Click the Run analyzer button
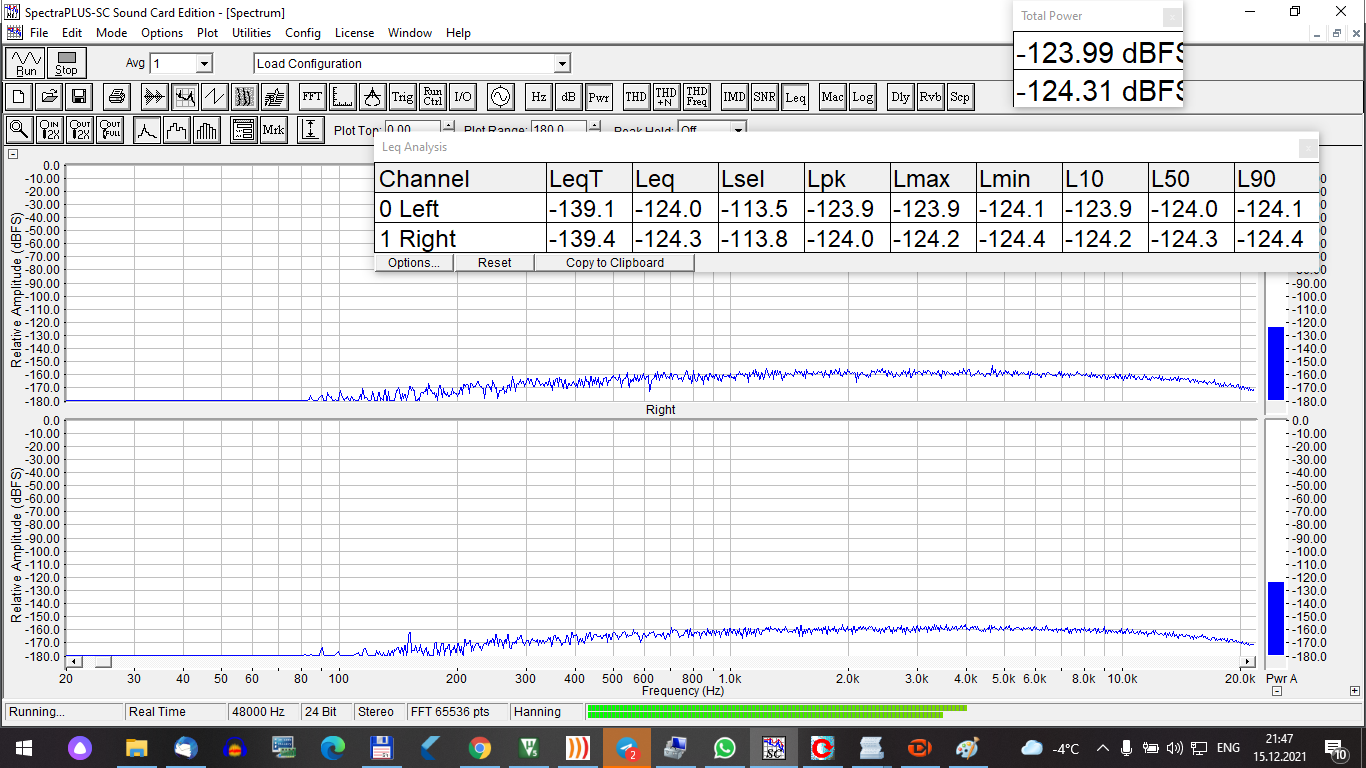The height and width of the screenshot is (768, 1366). tap(26, 63)
